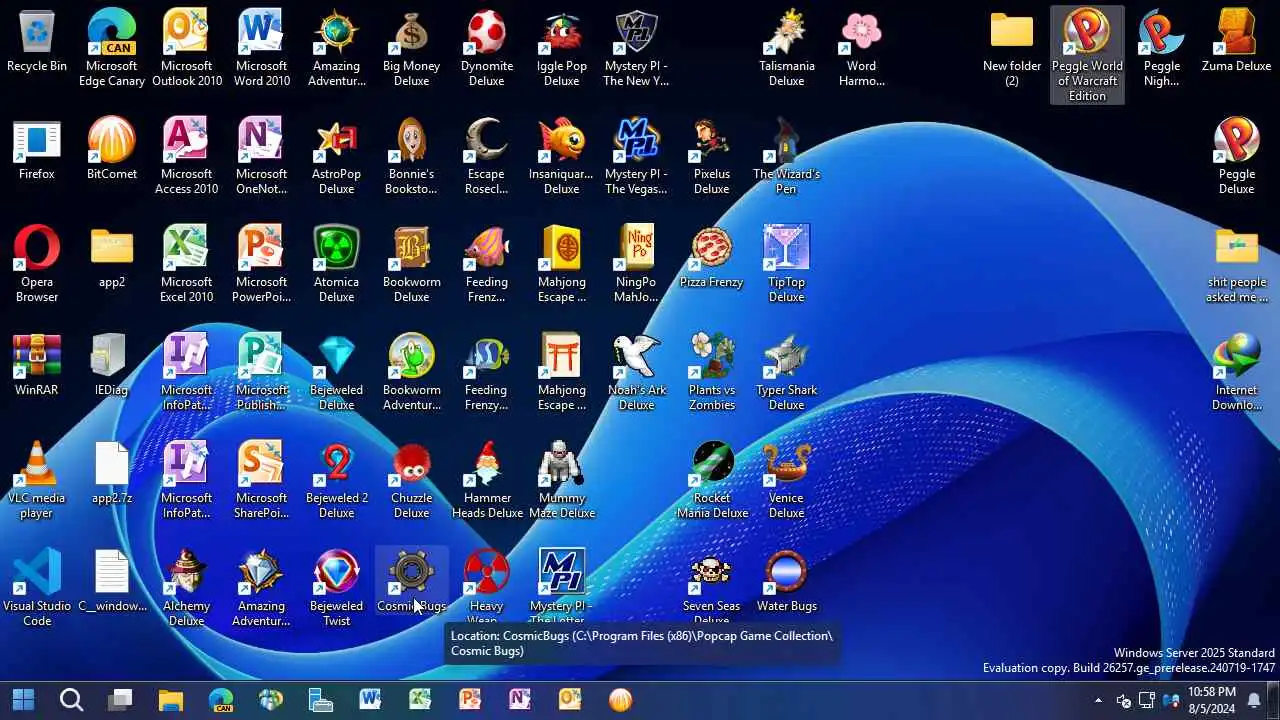Show hidden system tray icons

tap(1098, 700)
